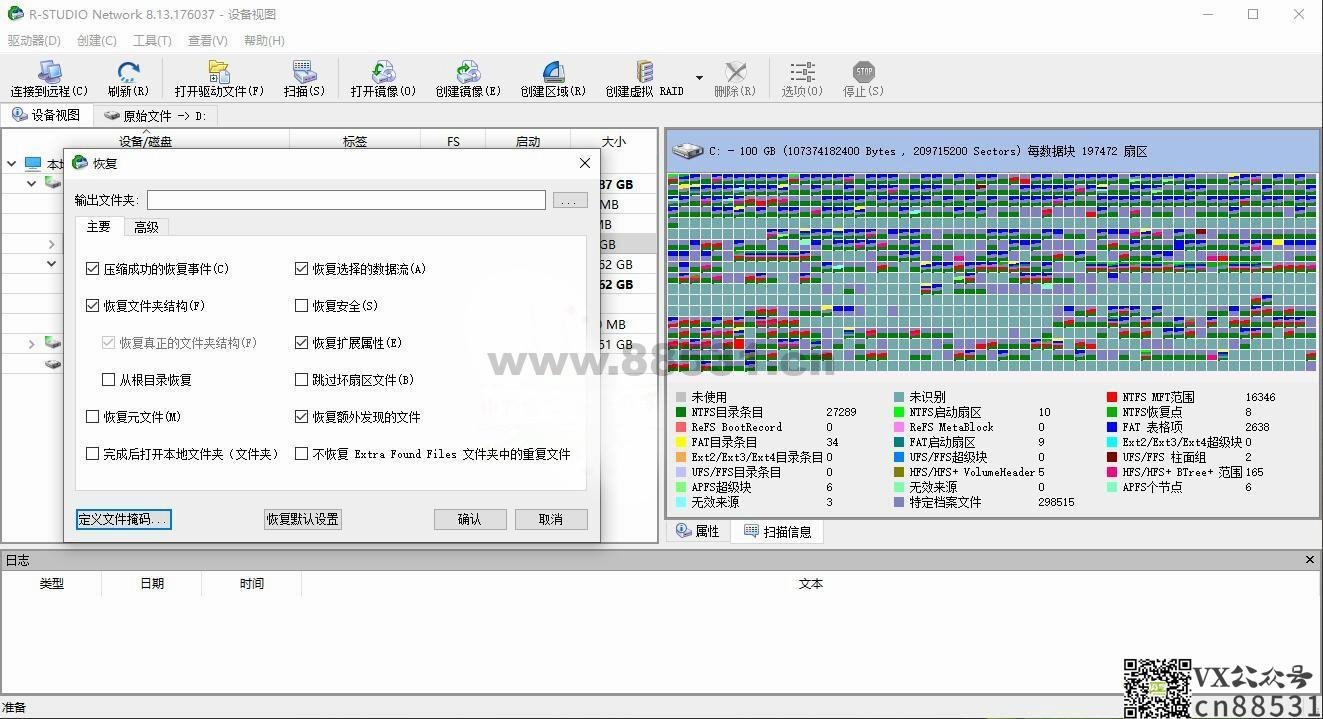The image size is (1323, 719).
Task: Open the 驱动器 menu
Action: pyautogui.click(x=34, y=41)
